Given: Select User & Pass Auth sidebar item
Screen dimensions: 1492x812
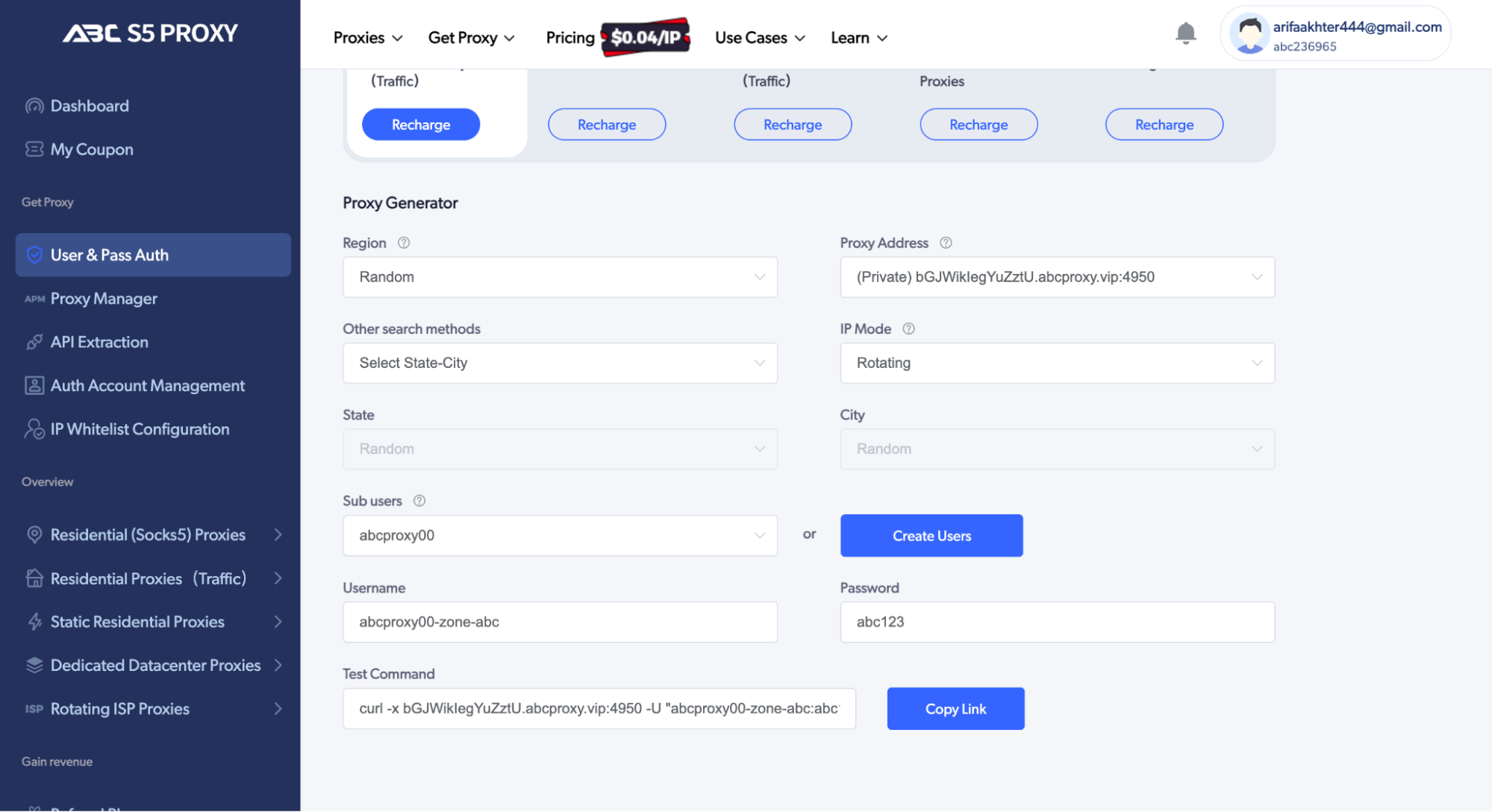Looking at the screenshot, I should (153, 255).
